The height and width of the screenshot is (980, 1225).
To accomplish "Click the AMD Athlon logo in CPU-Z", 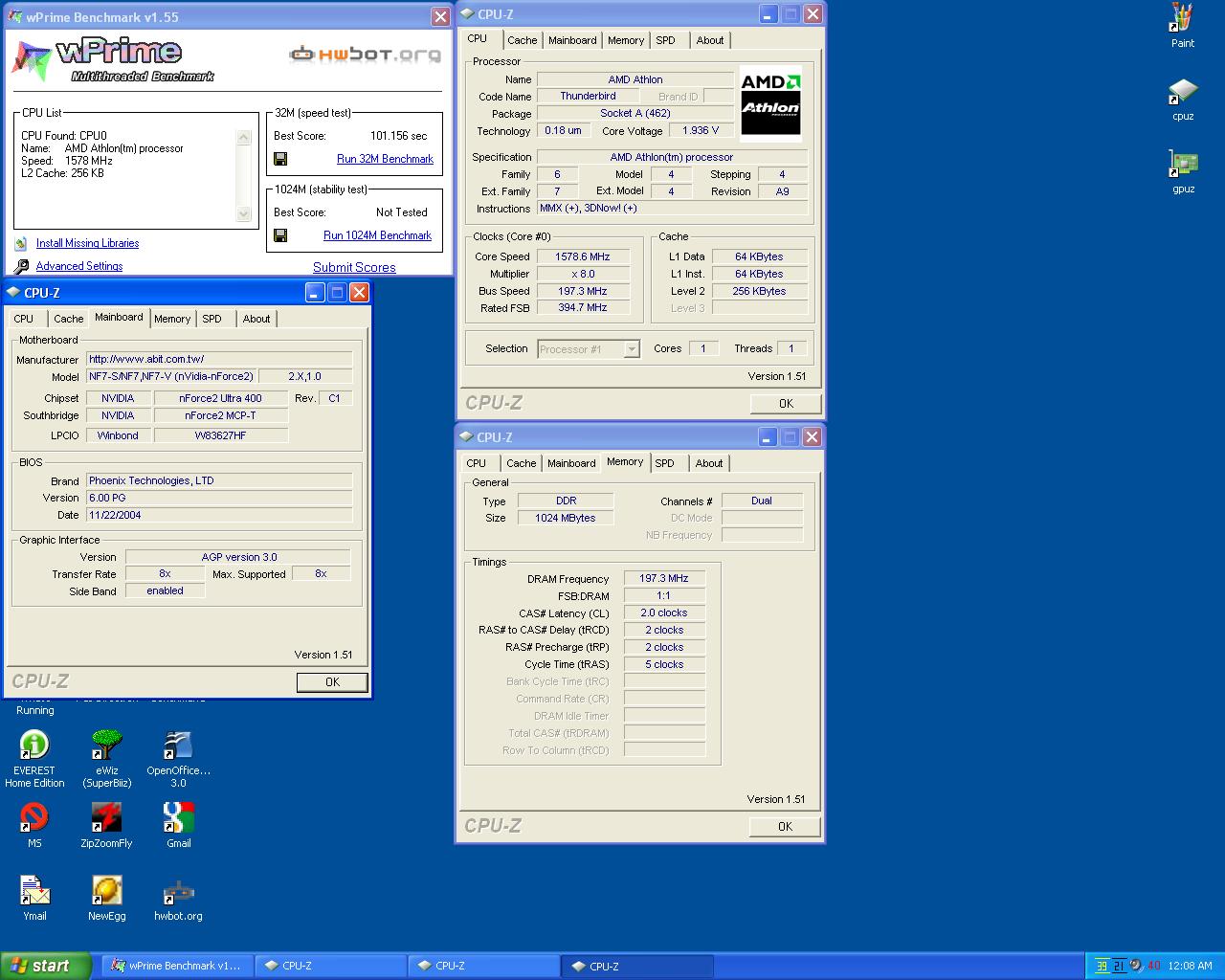I will click(x=770, y=104).
